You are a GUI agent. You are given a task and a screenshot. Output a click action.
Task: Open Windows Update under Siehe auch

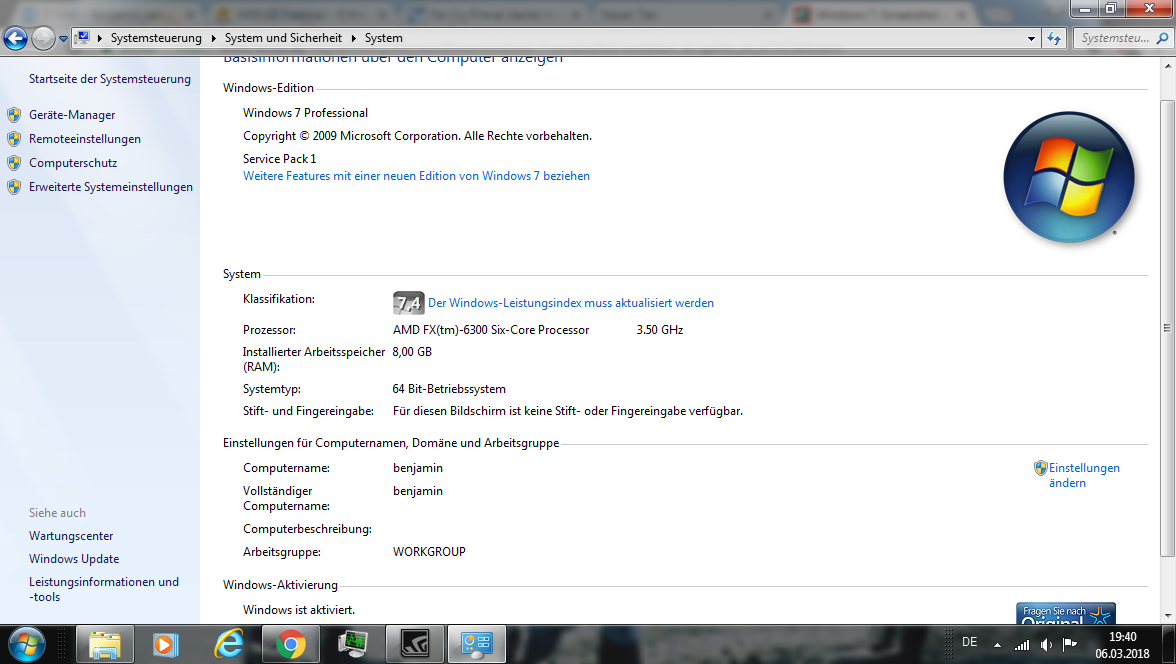(74, 559)
